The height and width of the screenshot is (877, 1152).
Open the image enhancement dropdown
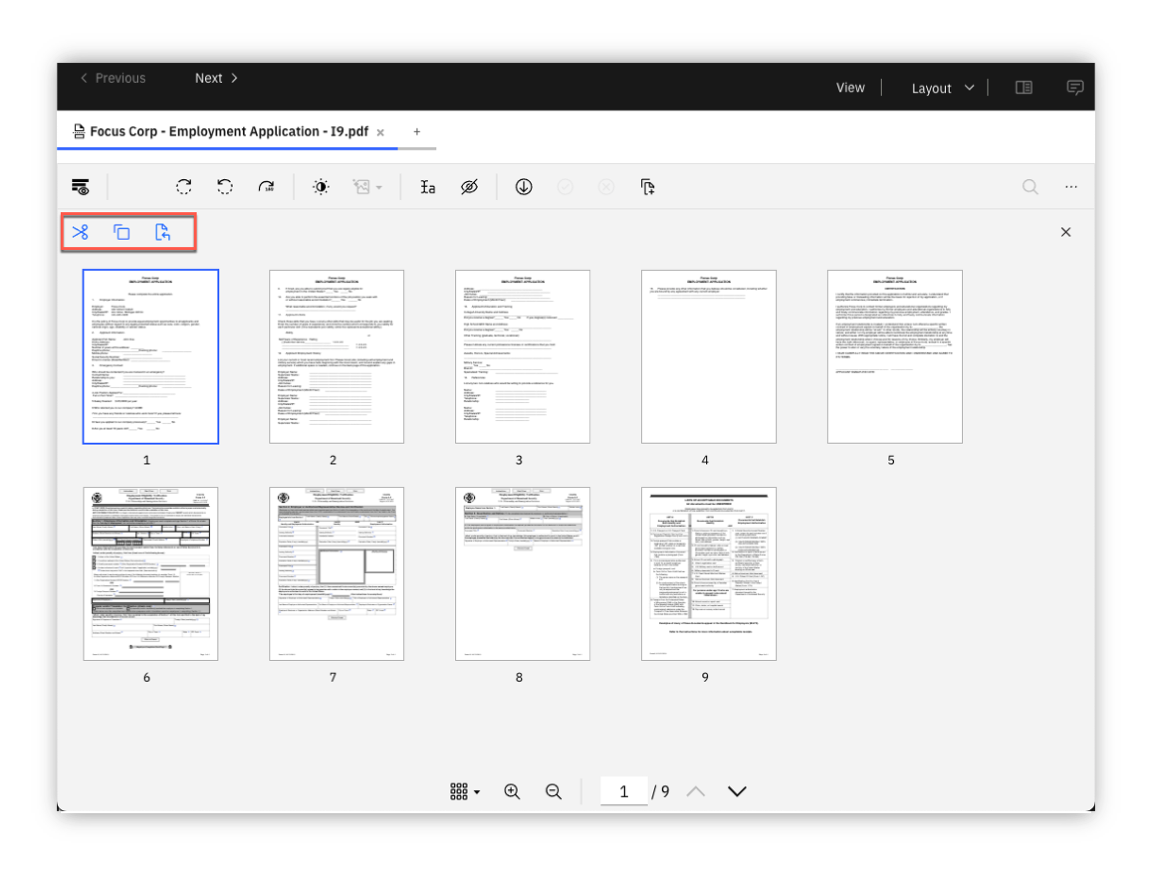pos(367,187)
